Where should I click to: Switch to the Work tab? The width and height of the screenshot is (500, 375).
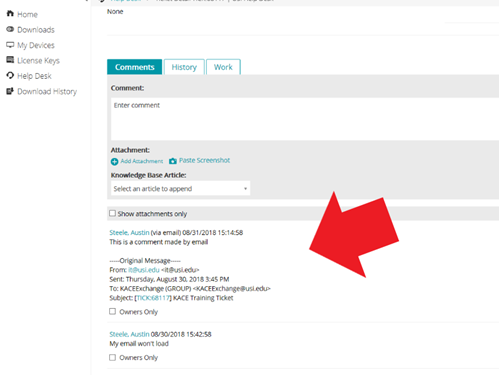coord(223,67)
